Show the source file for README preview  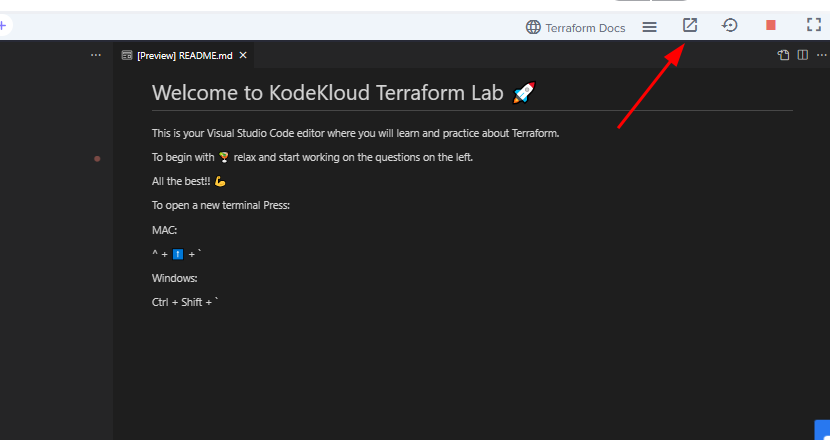(784, 55)
